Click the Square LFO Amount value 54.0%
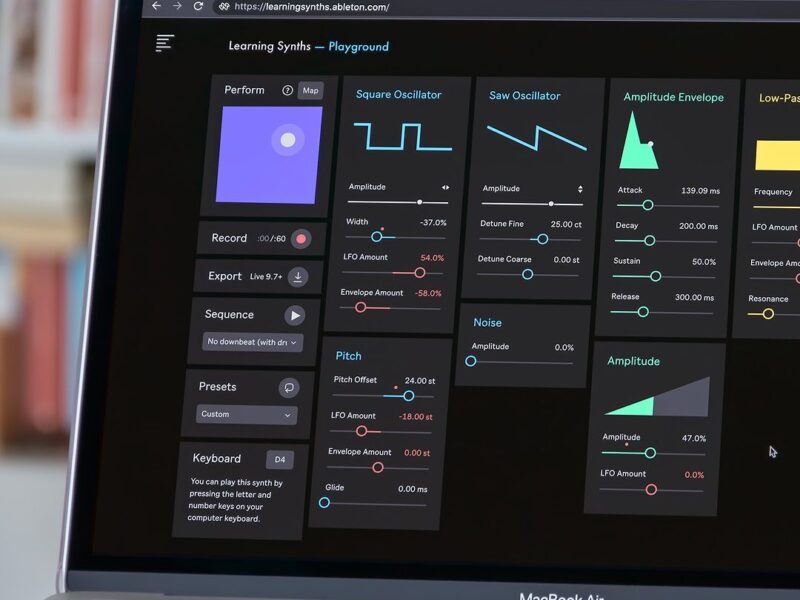The image size is (800, 600). click(432, 258)
